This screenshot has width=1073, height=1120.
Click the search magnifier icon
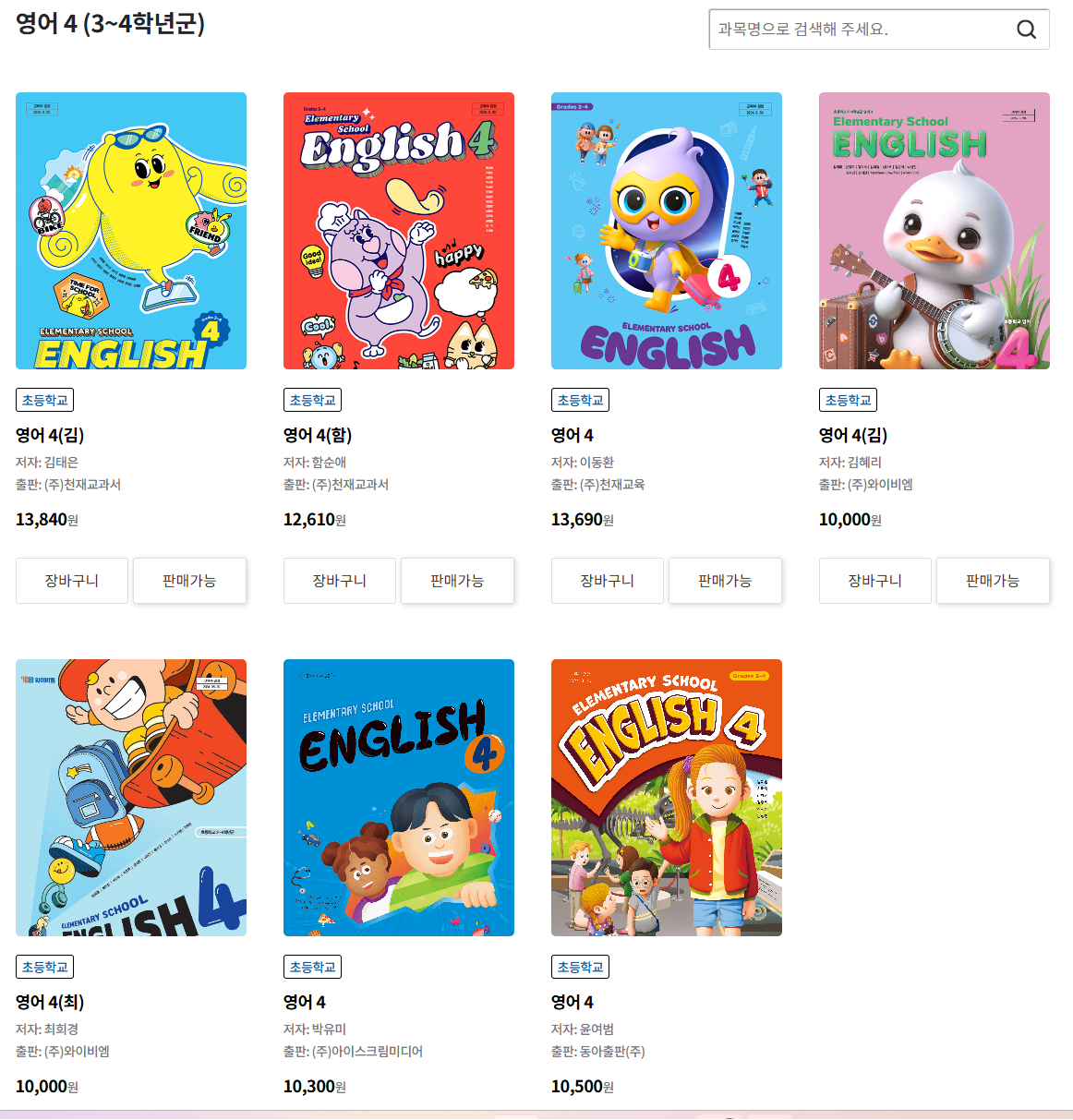[x=1026, y=30]
